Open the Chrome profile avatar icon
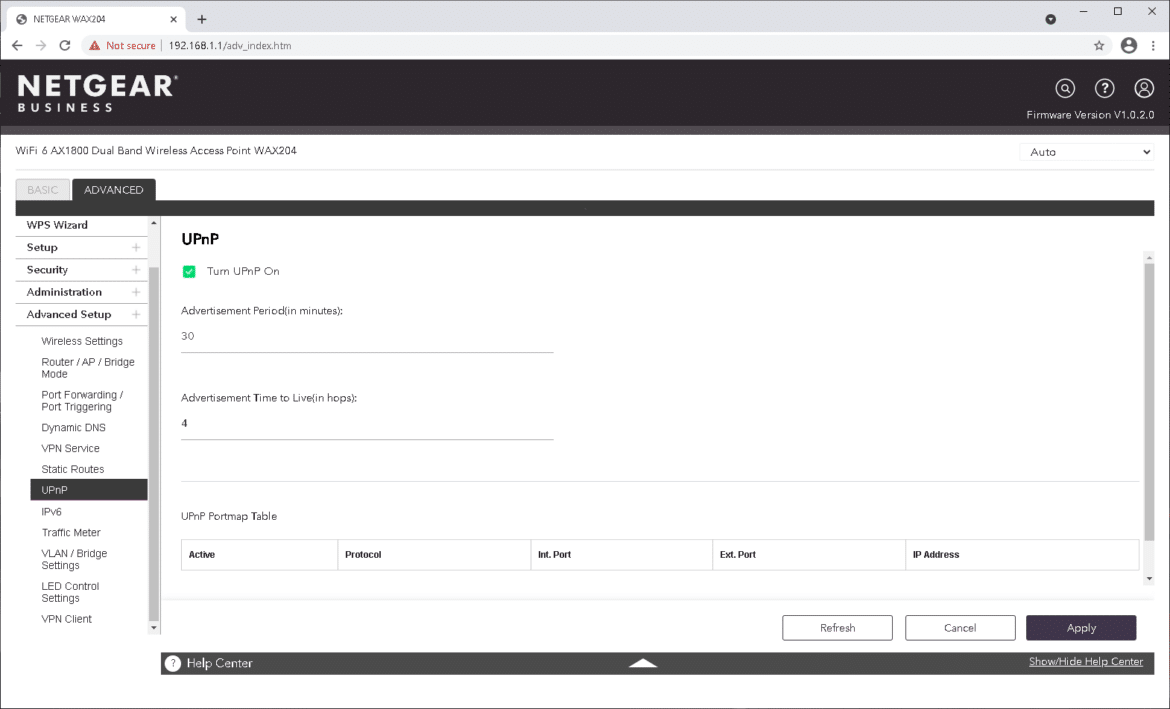 point(1129,46)
